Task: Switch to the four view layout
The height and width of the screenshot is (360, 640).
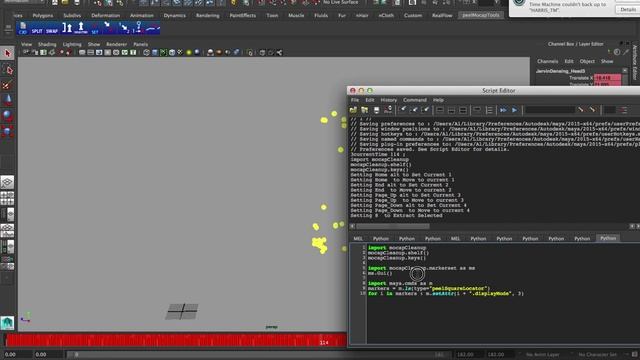Action: [x=7, y=198]
